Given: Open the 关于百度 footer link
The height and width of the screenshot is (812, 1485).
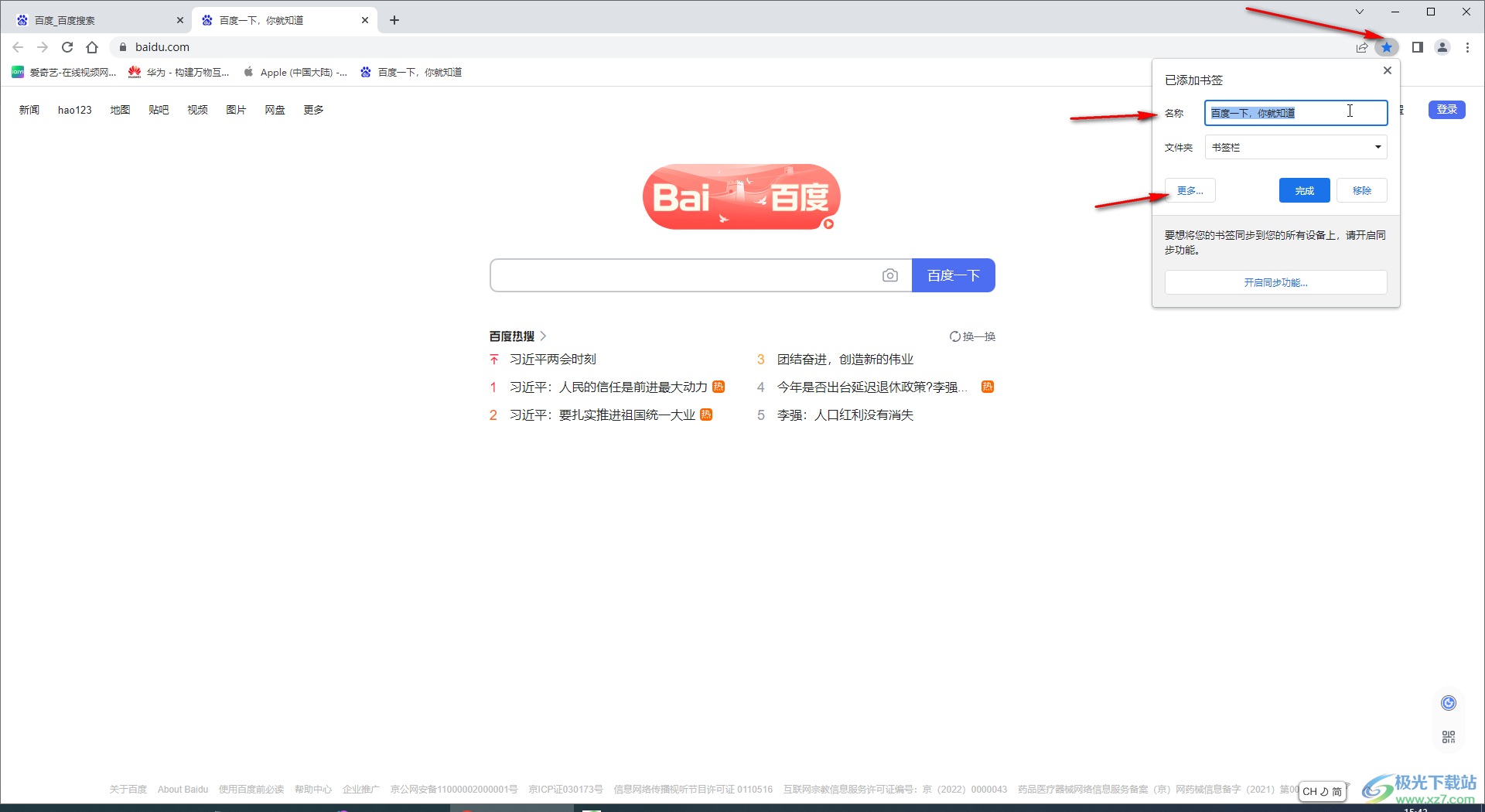Looking at the screenshot, I should click(x=128, y=790).
